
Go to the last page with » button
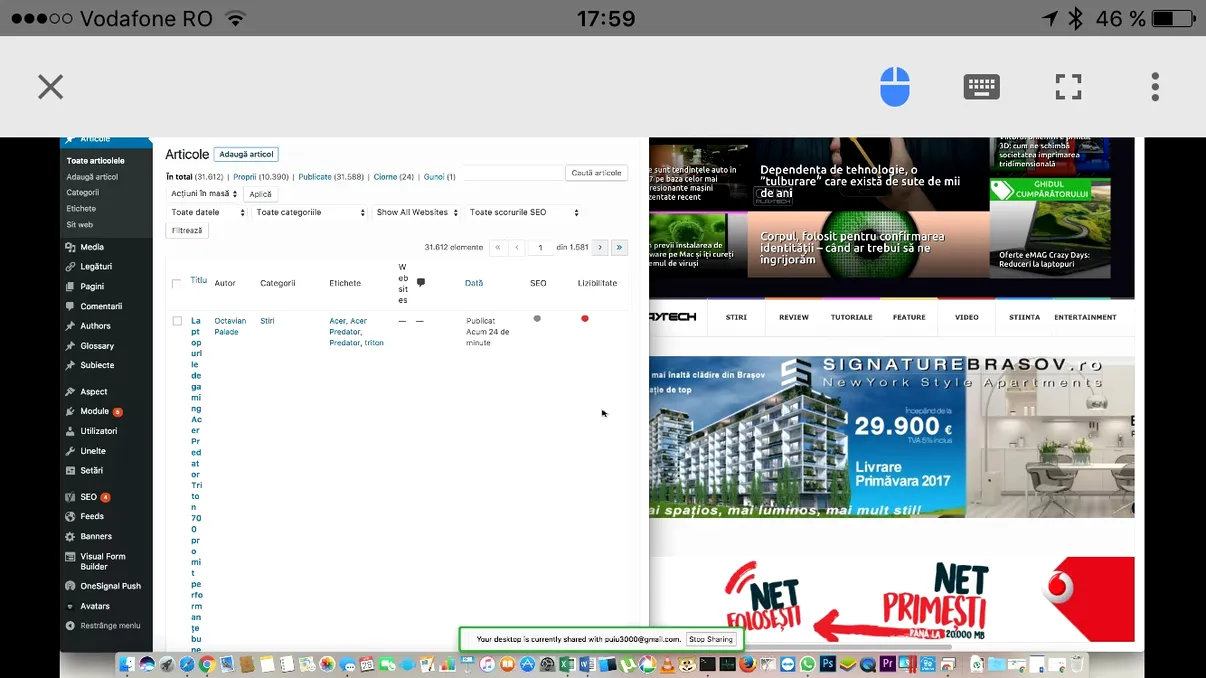pos(620,247)
